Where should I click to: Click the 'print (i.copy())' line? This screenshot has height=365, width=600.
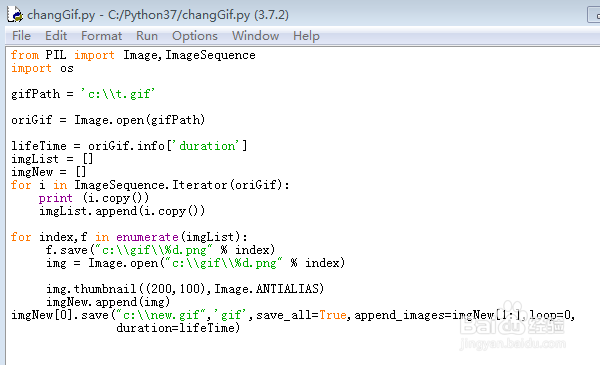[94, 198]
